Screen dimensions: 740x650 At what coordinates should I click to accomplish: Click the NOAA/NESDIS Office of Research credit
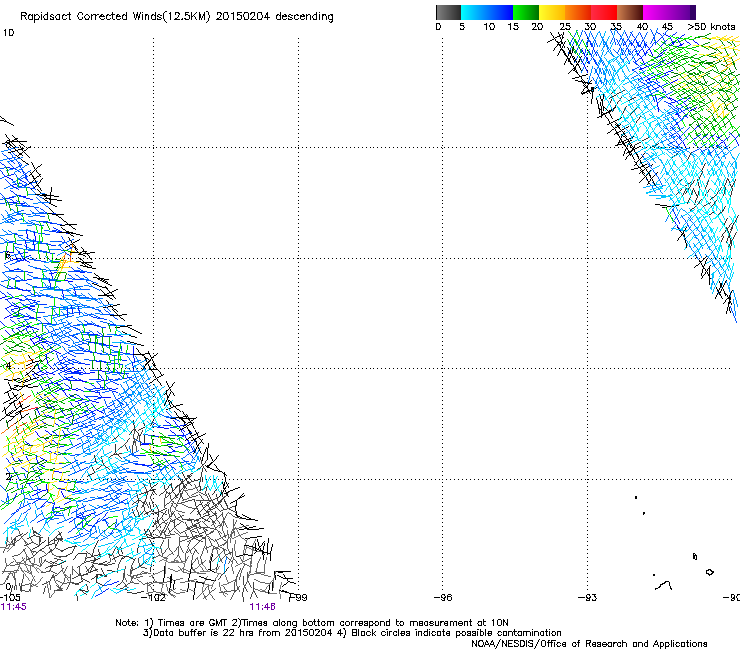tap(589, 644)
